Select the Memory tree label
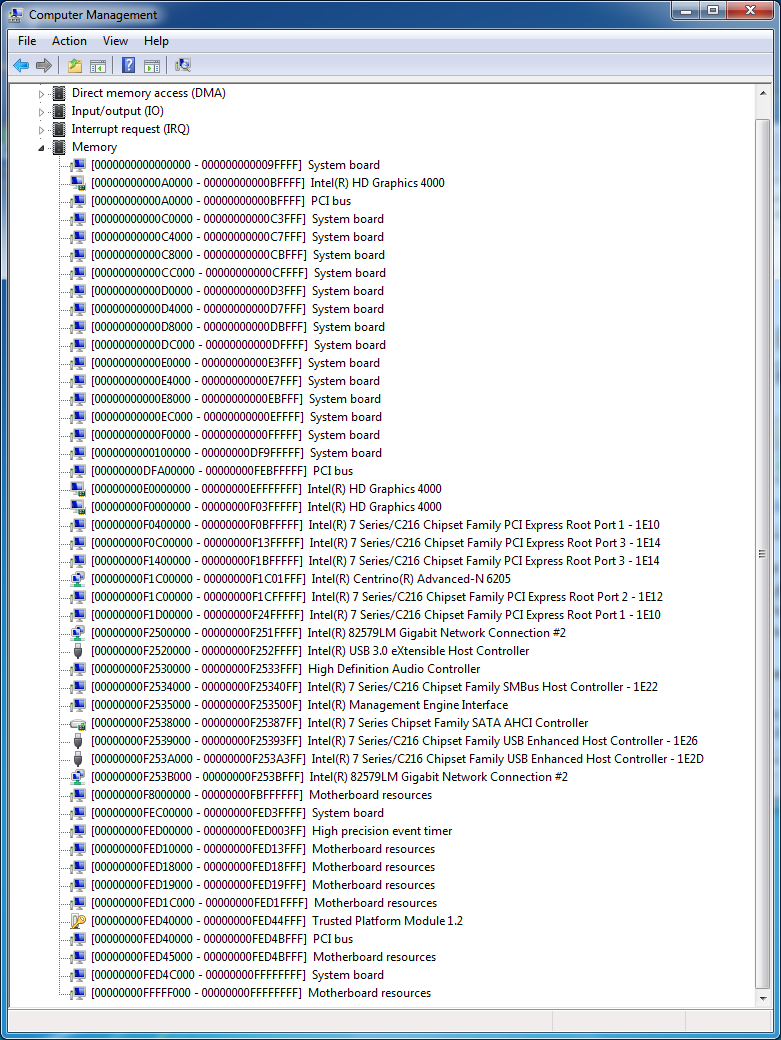 pos(94,147)
